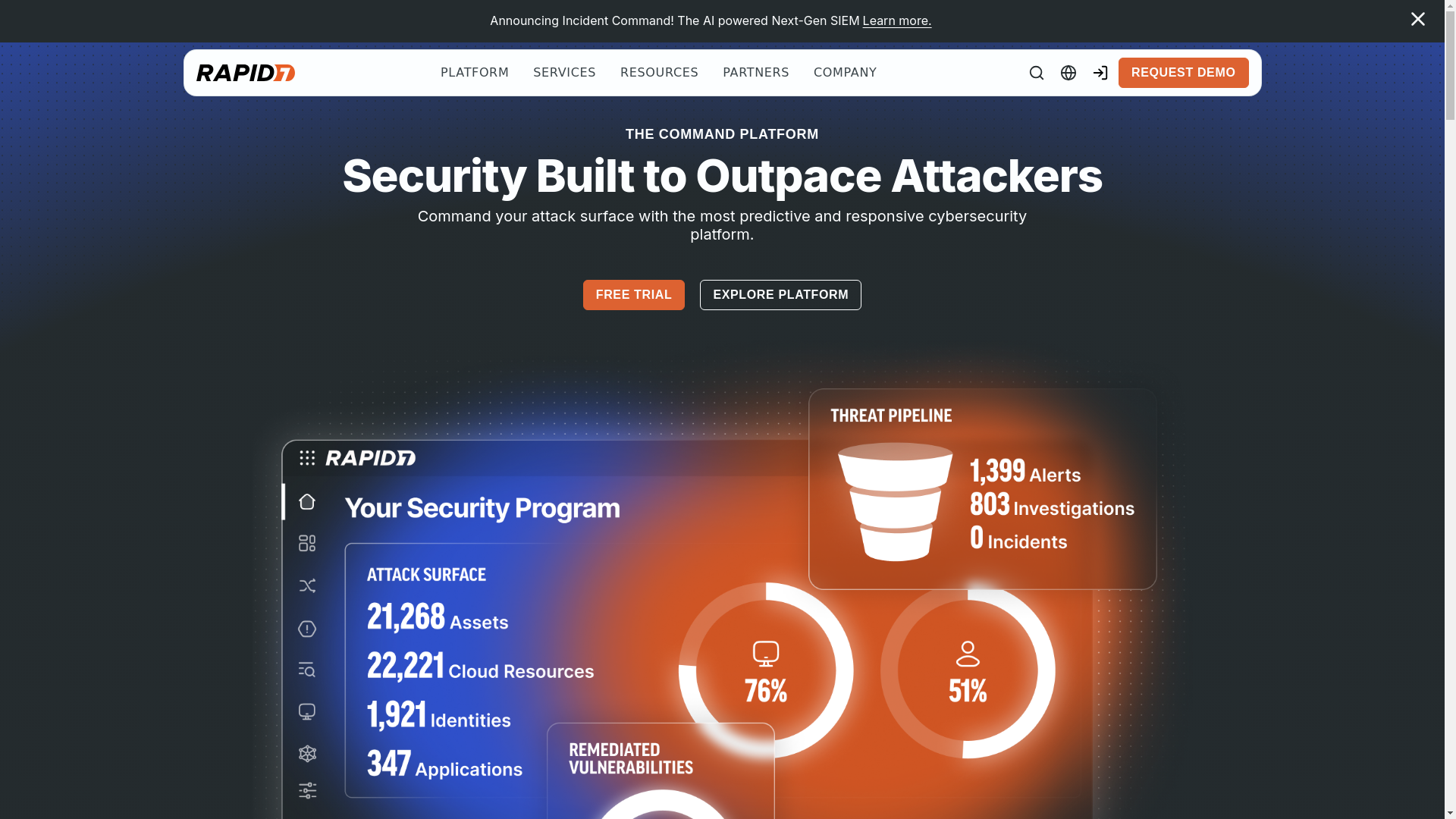Click the 1,399 Alerts text
This screenshot has height=819, width=1456.
point(1025,472)
